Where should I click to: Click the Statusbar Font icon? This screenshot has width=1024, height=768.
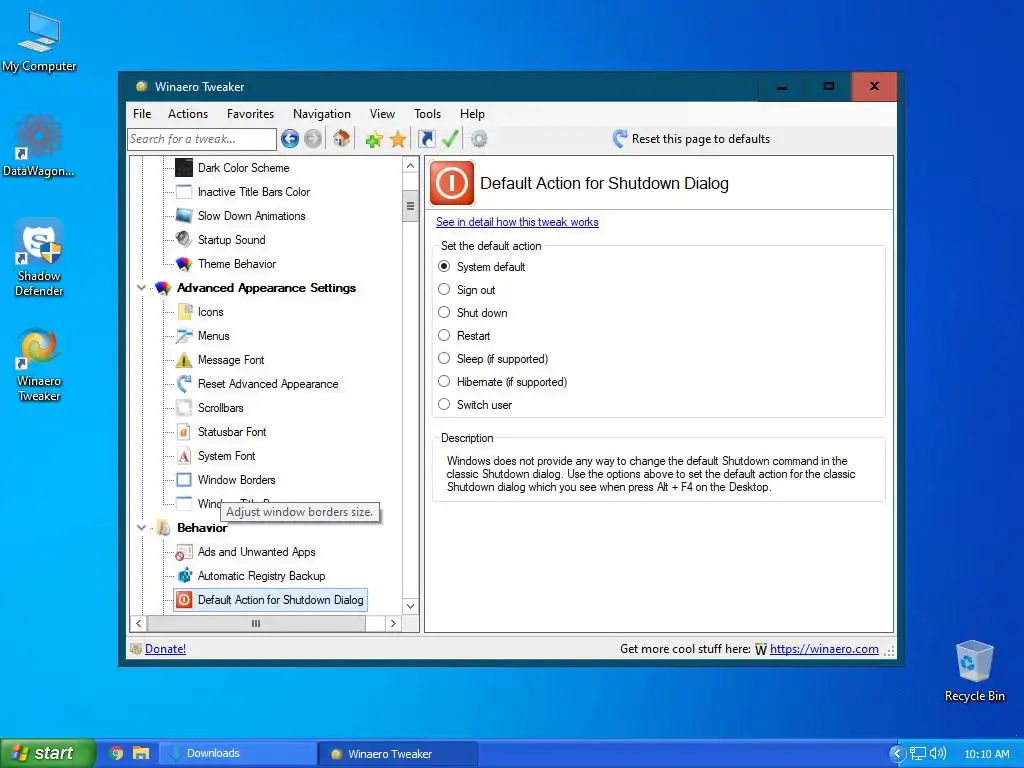tap(184, 432)
